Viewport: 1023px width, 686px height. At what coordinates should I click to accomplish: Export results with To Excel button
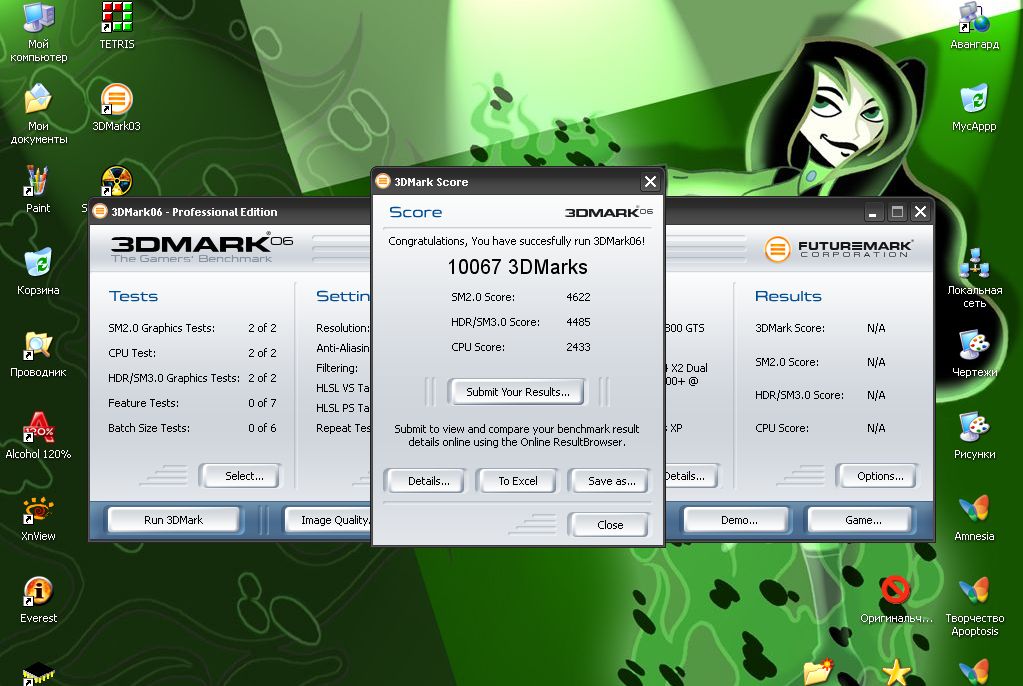pos(518,481)
